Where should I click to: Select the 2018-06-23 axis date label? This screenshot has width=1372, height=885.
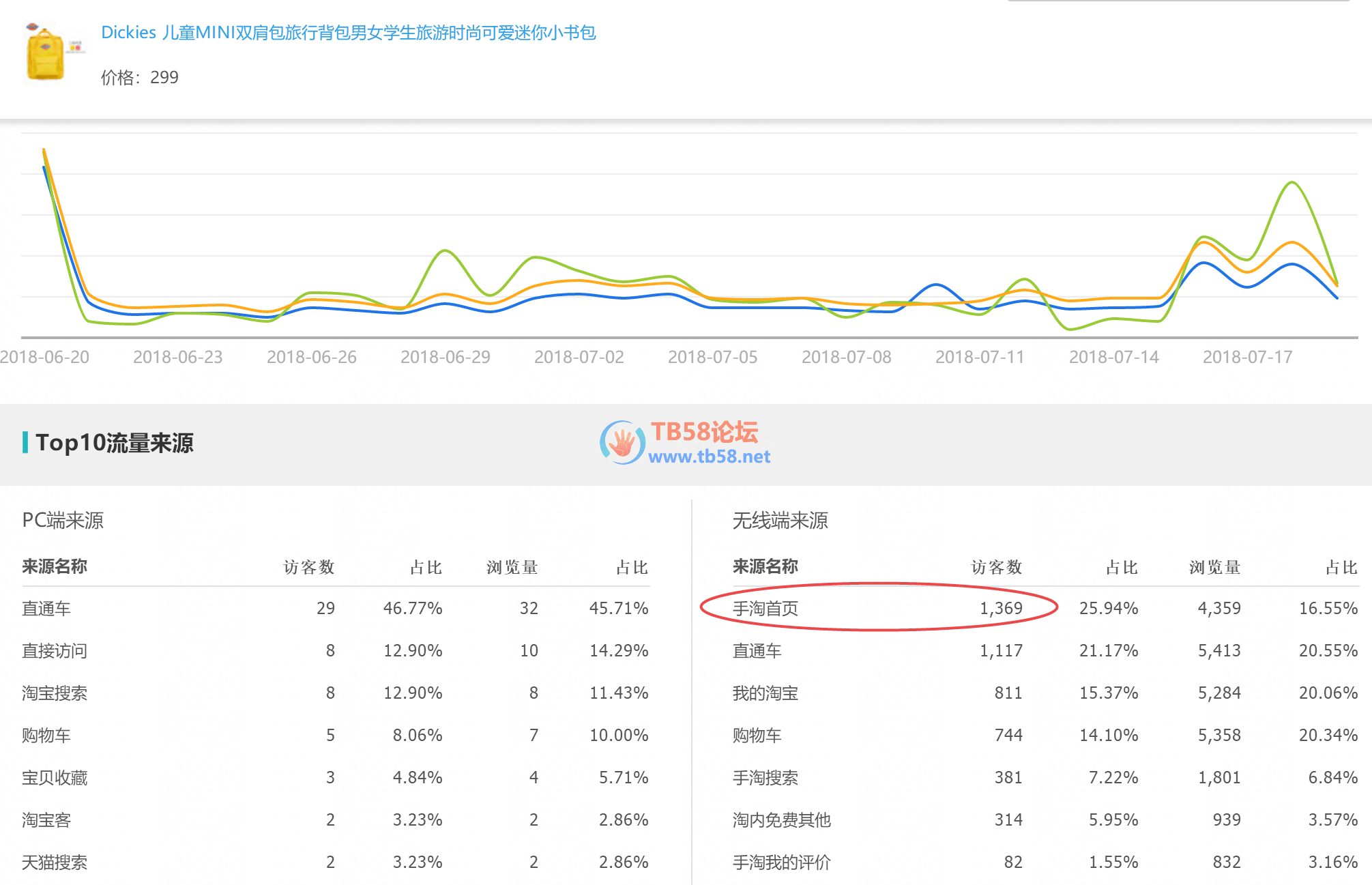(x=178, y=357)
